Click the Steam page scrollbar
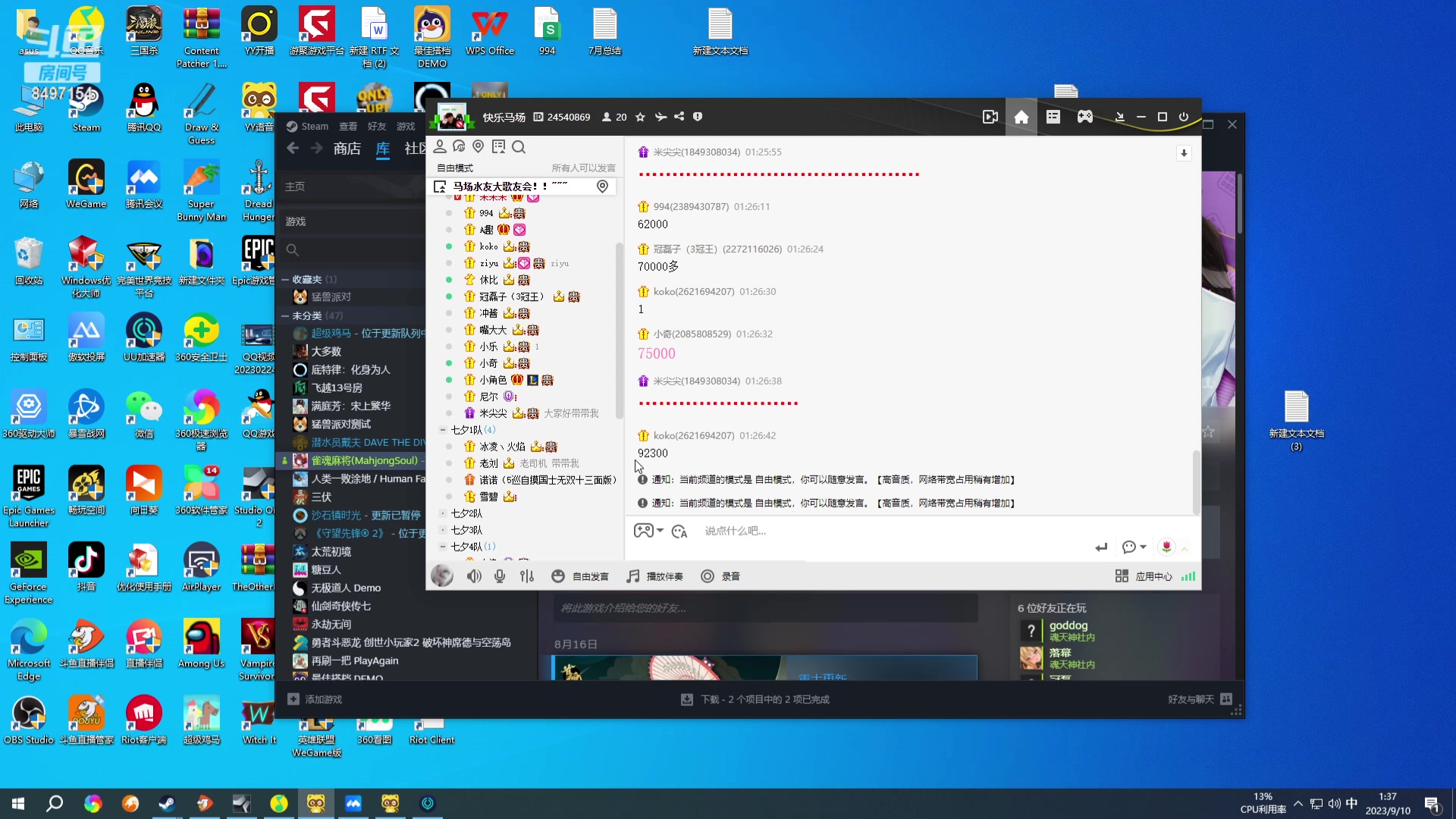 tap(1239, 202)
